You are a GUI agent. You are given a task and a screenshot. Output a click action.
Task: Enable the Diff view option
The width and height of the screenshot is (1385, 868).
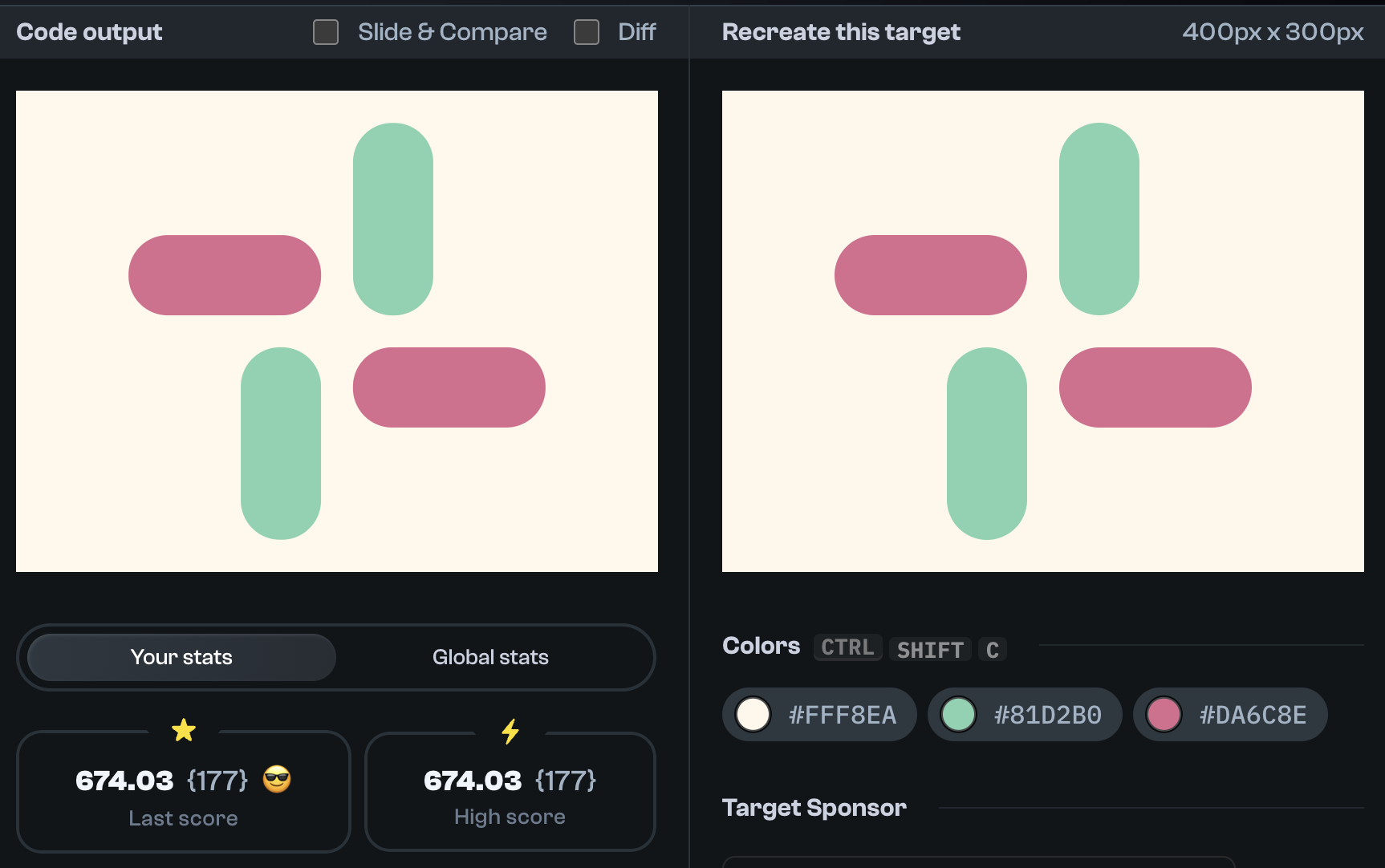tap(586, 32)
